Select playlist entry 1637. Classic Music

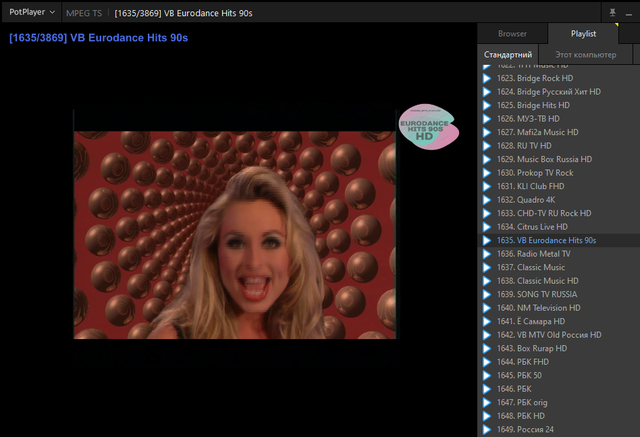pyautogui.click(x=559, y=267)
